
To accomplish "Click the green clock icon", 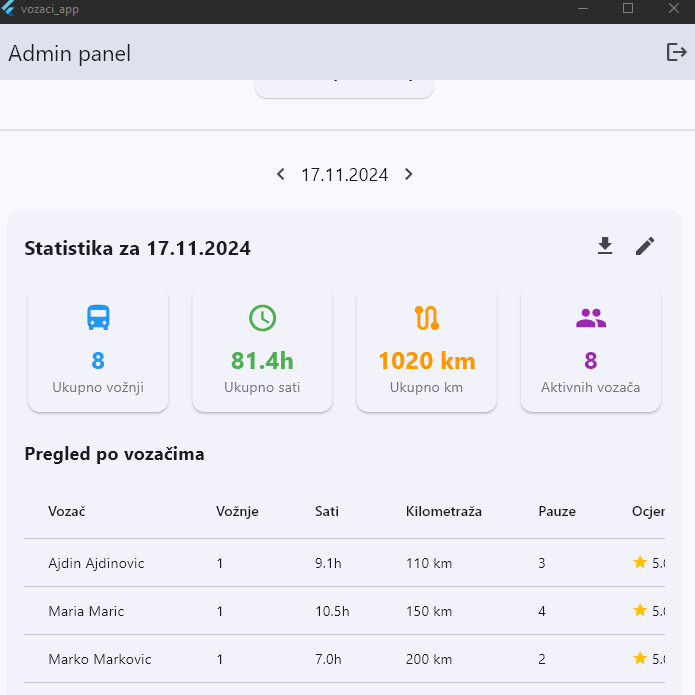I will point(262,318).
